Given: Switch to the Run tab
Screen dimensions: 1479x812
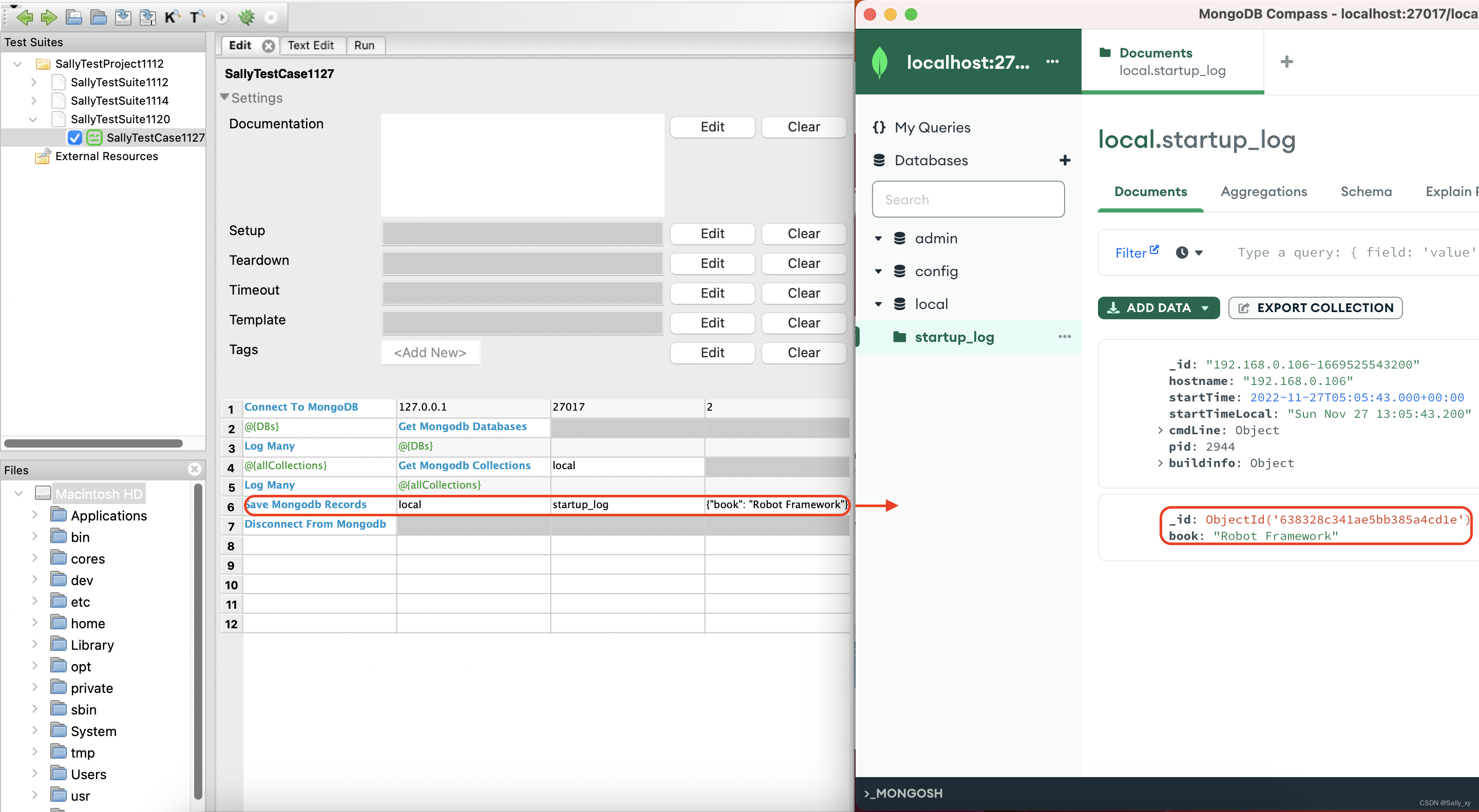Looking at the screenshot, I should [x=365, y=45].
